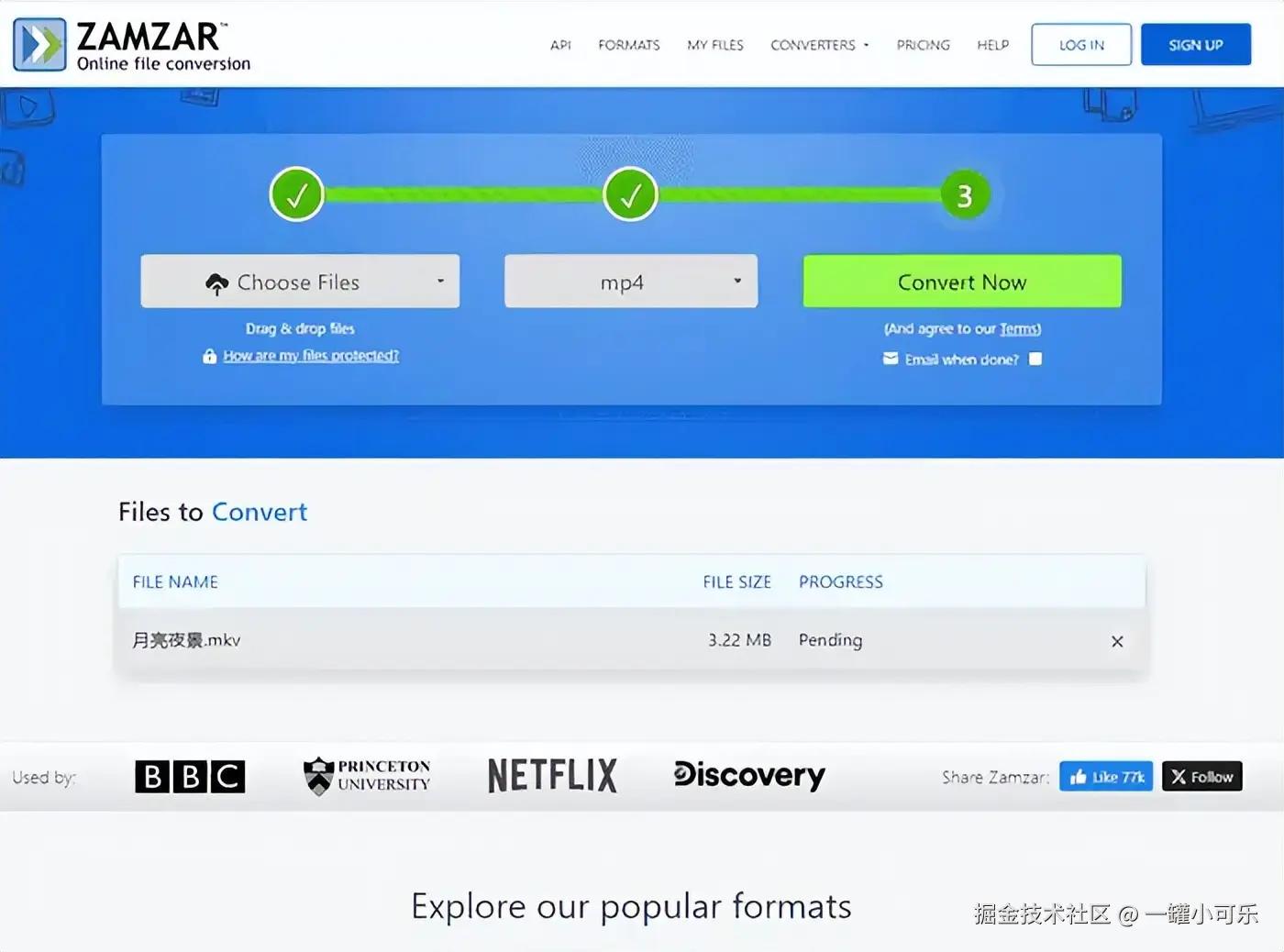1284x952 pixels.
Task: Open the API menu item
Action: point(560,45)
